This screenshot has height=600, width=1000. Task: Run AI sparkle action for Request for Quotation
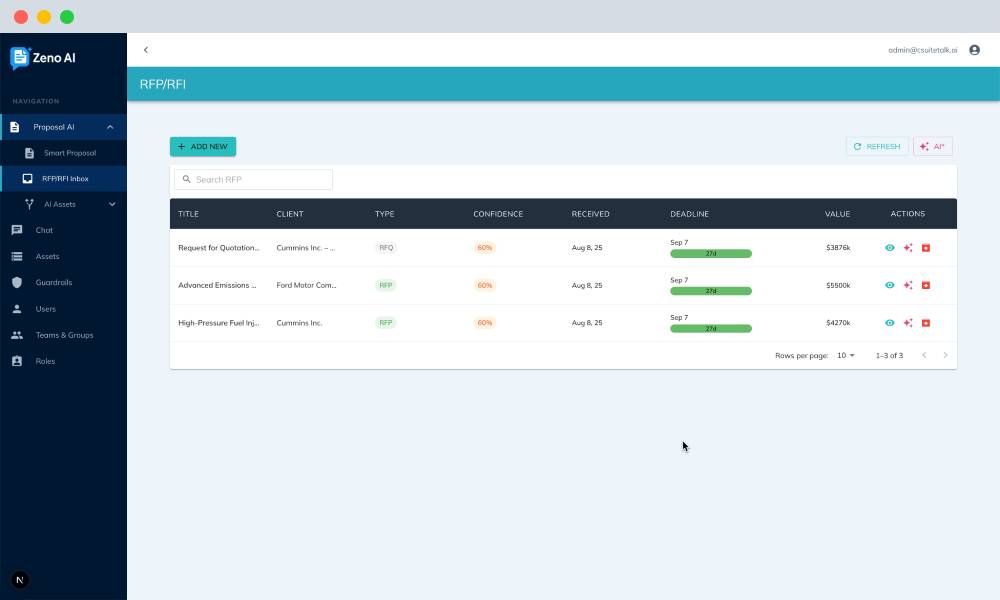coord(908,247)
